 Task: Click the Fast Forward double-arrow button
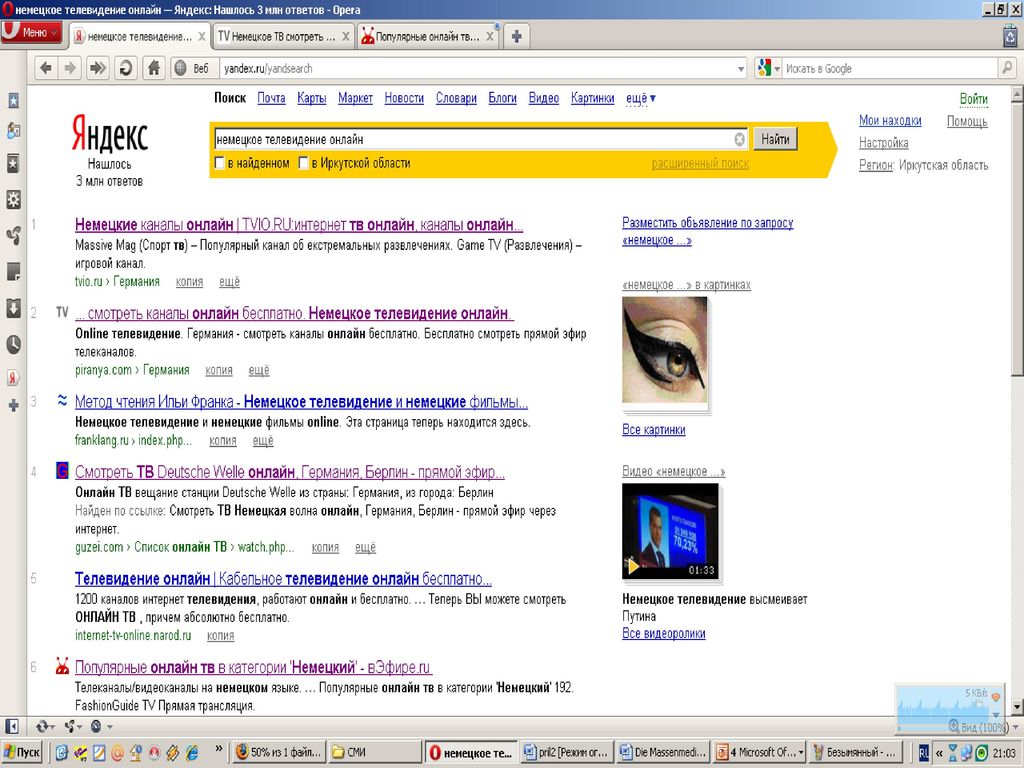click(98, 68)
